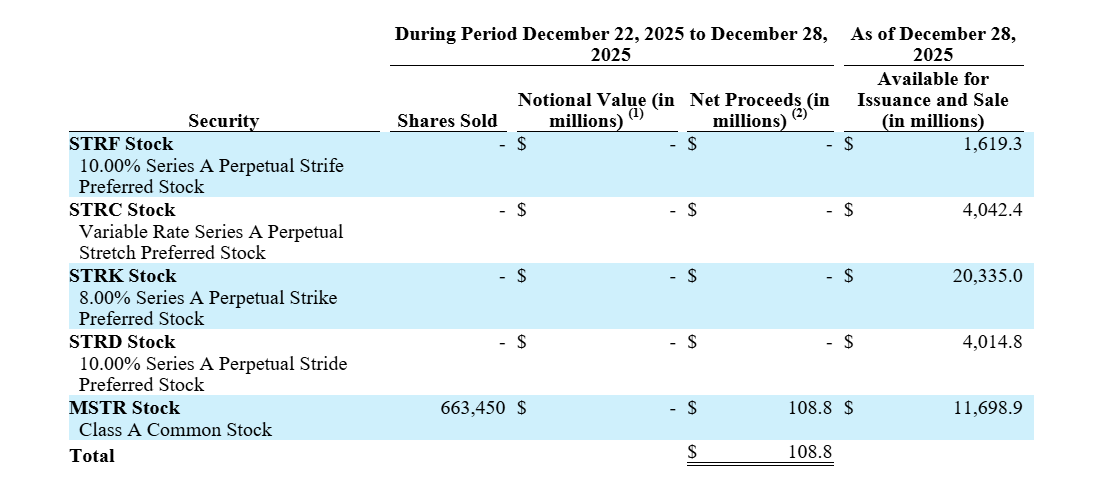Click the Available for Issuance and Sale header
1110x478 pixels.
[x=933, y=100]
